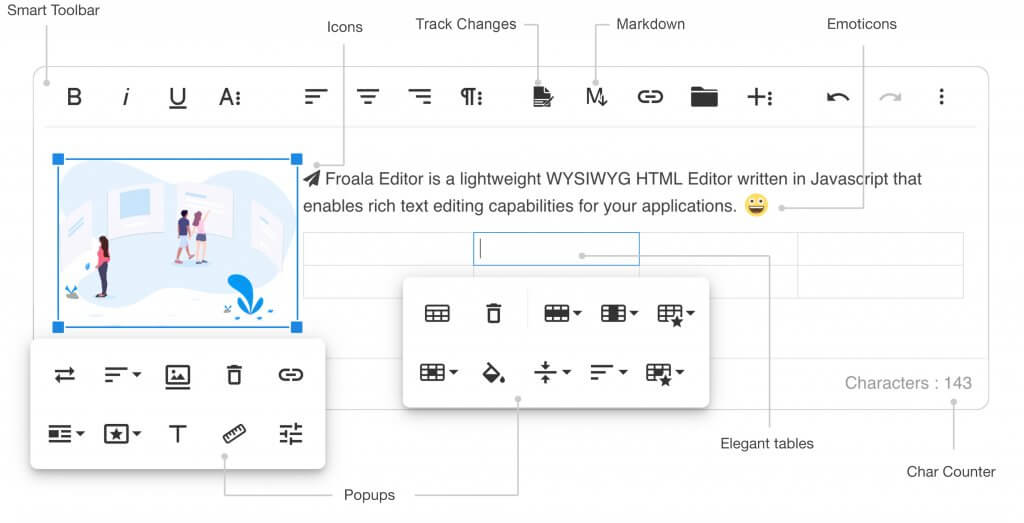Open the table row options dropdown

(562, 313)
